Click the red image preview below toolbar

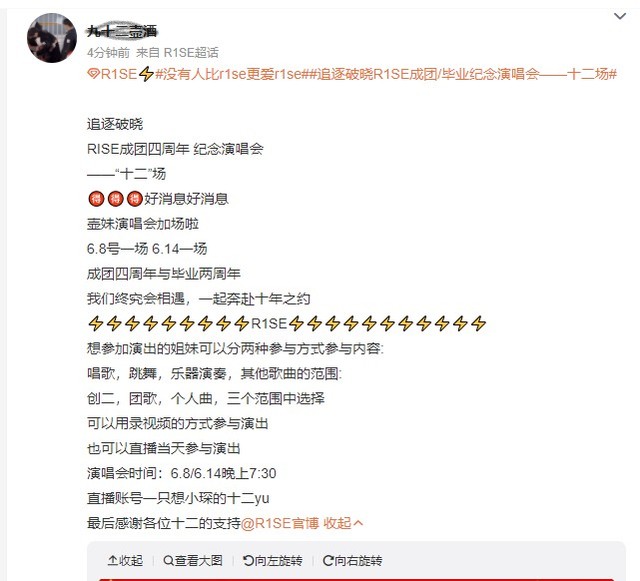point(356,579)
